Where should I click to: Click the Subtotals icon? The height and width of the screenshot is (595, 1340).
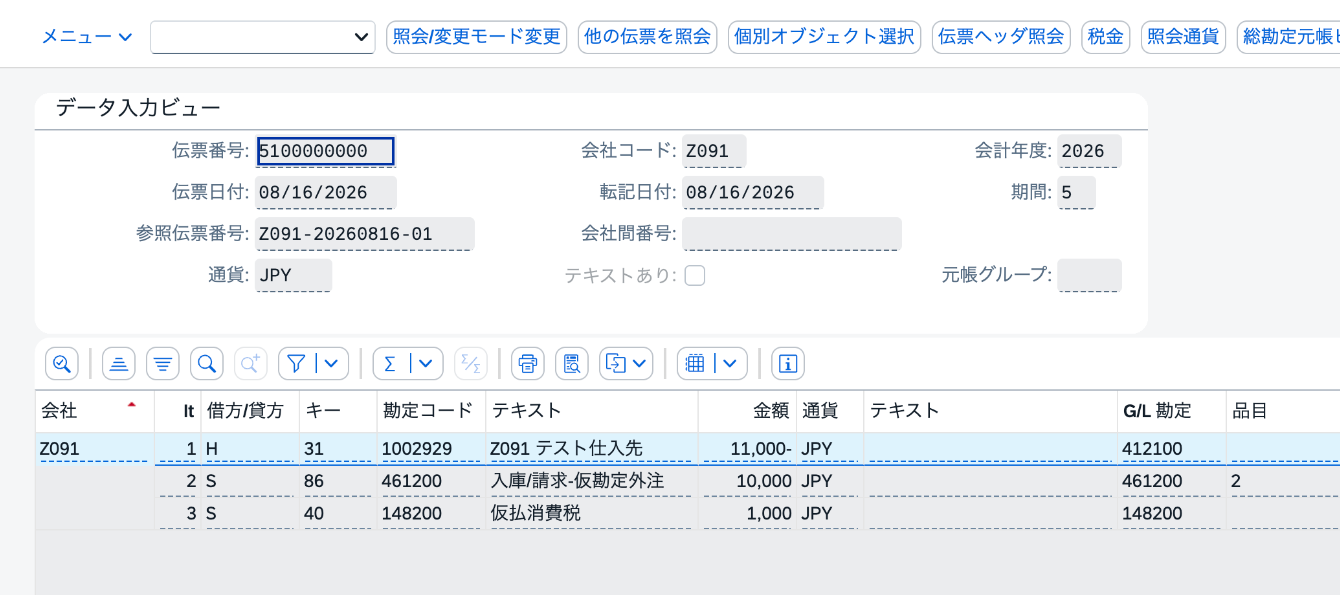point(471,364)
